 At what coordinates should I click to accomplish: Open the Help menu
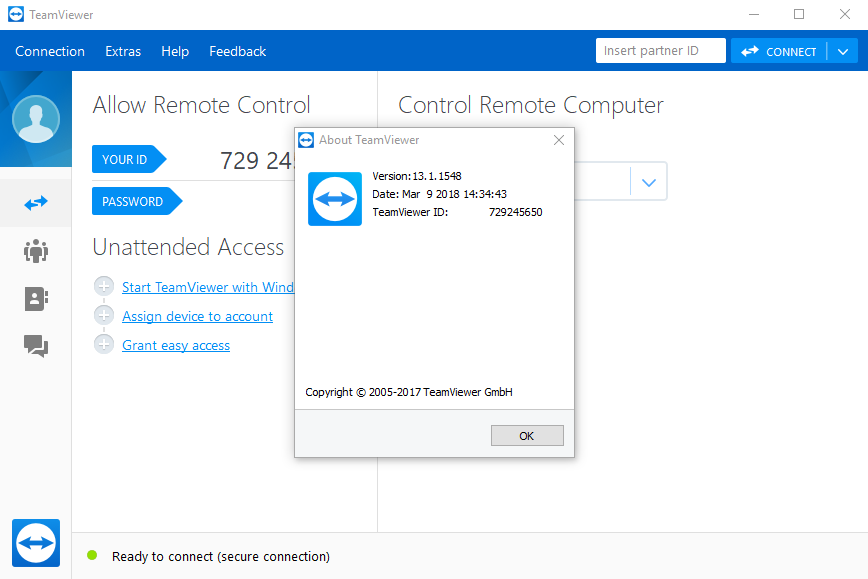[x=175, y=51]
